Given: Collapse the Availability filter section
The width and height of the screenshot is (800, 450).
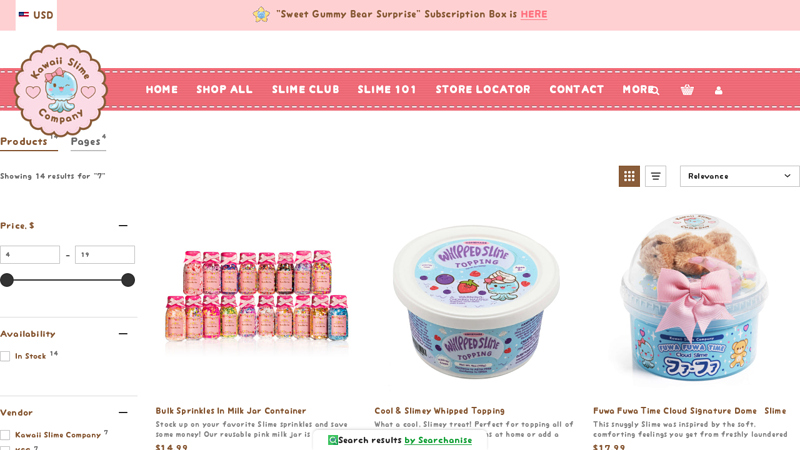Looking at the screenshot, I should [x=123, y=334].
